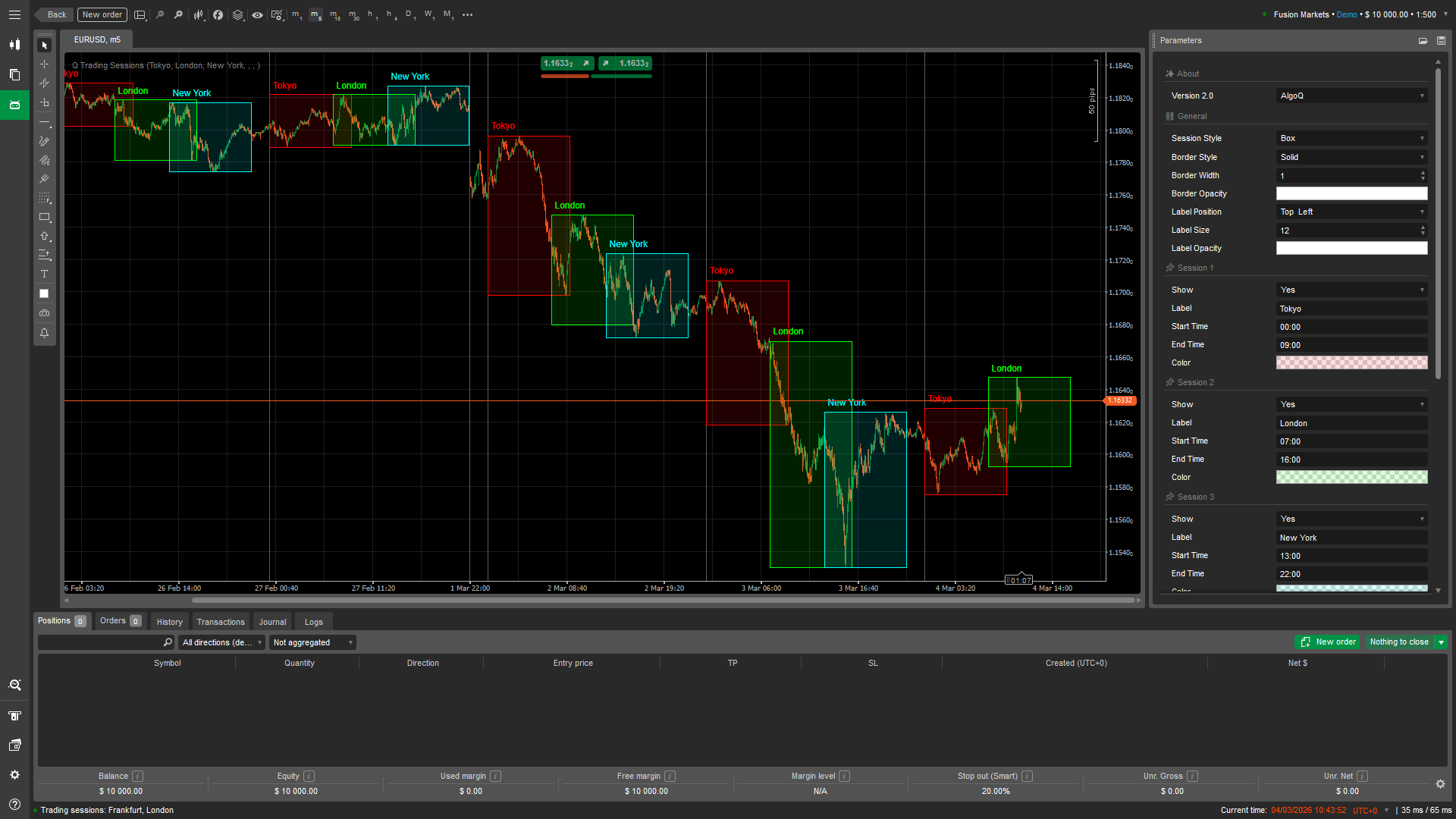Open chart settings via the candle-gear icon
Viewport: 1456px width, 819px height.
[x=277, y=15]
